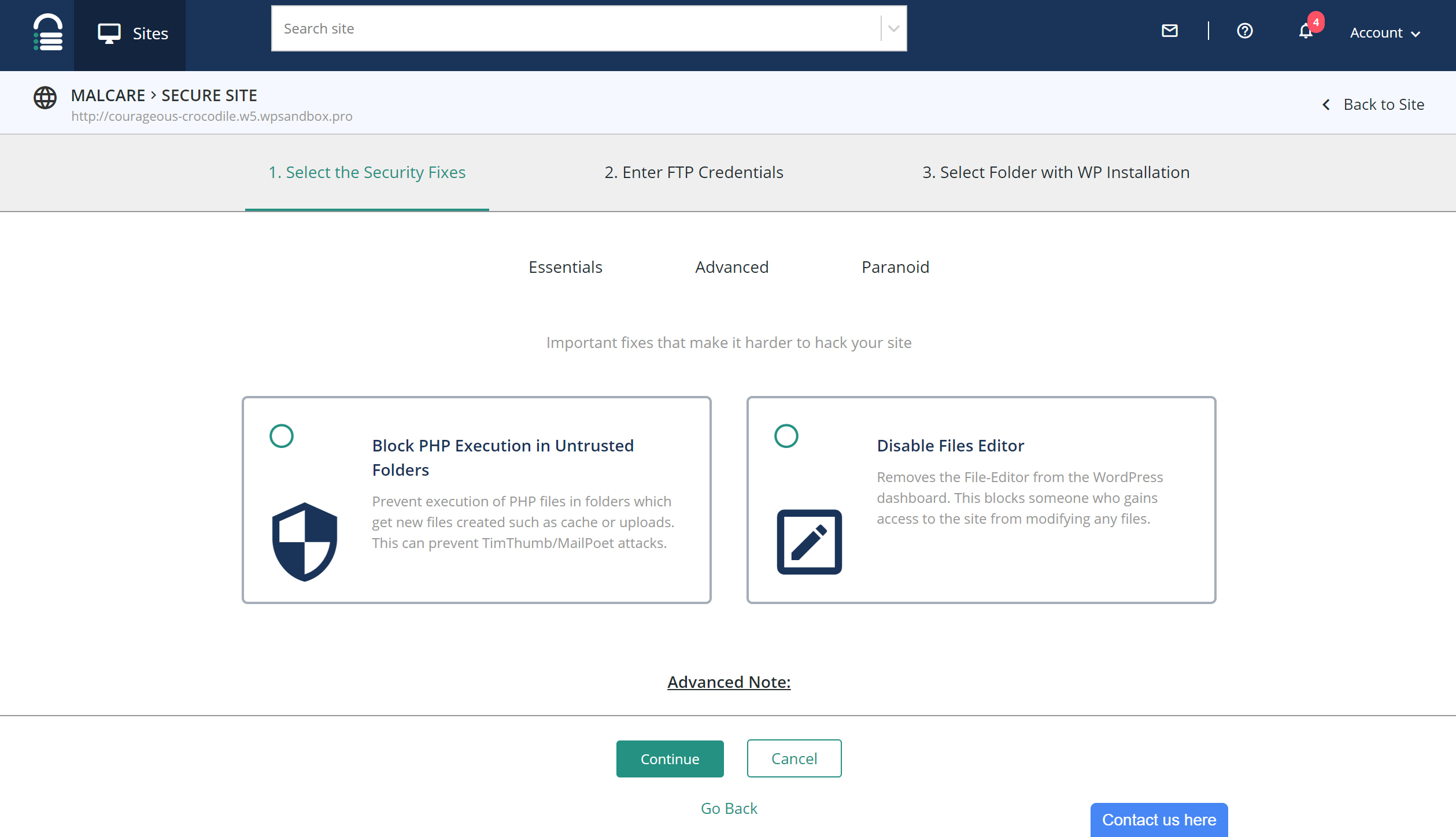1456x837 pixels.
Task: Click the MalCare logo icon
Action: click(47, 32)
